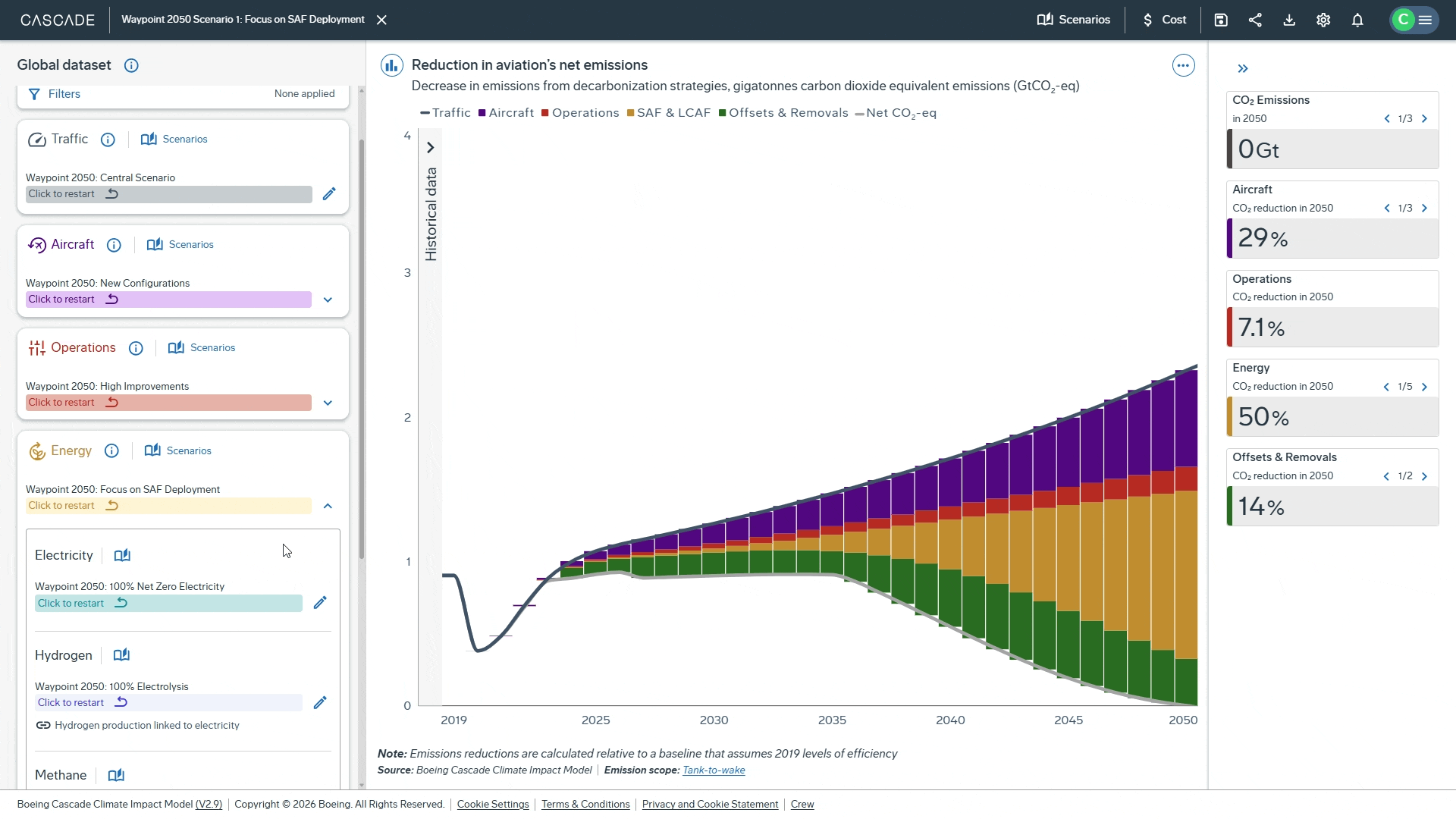Restart the Traffic Central Scenario

pyautogui.click(x=168, y=194)
